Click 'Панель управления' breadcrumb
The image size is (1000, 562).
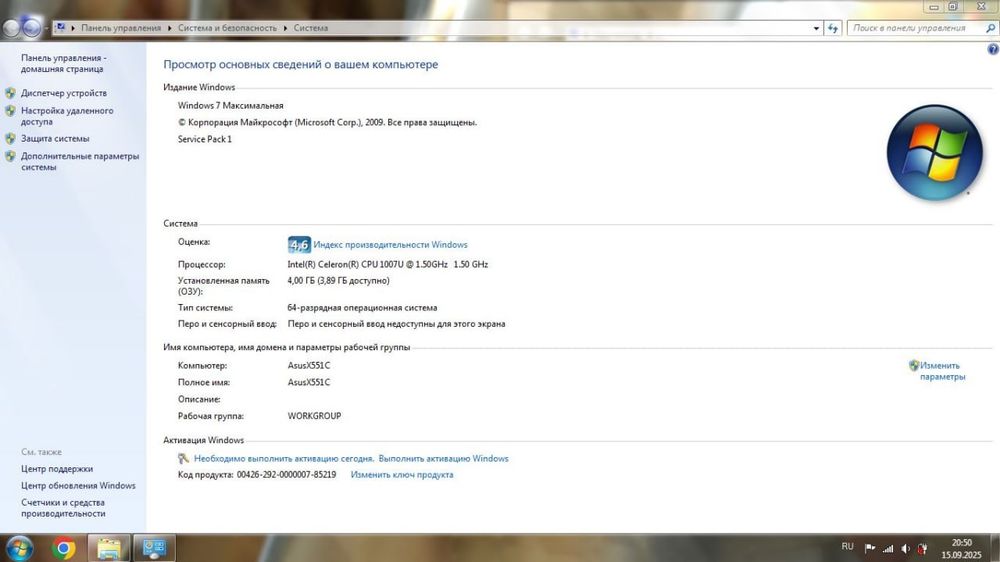pos(121,28)
